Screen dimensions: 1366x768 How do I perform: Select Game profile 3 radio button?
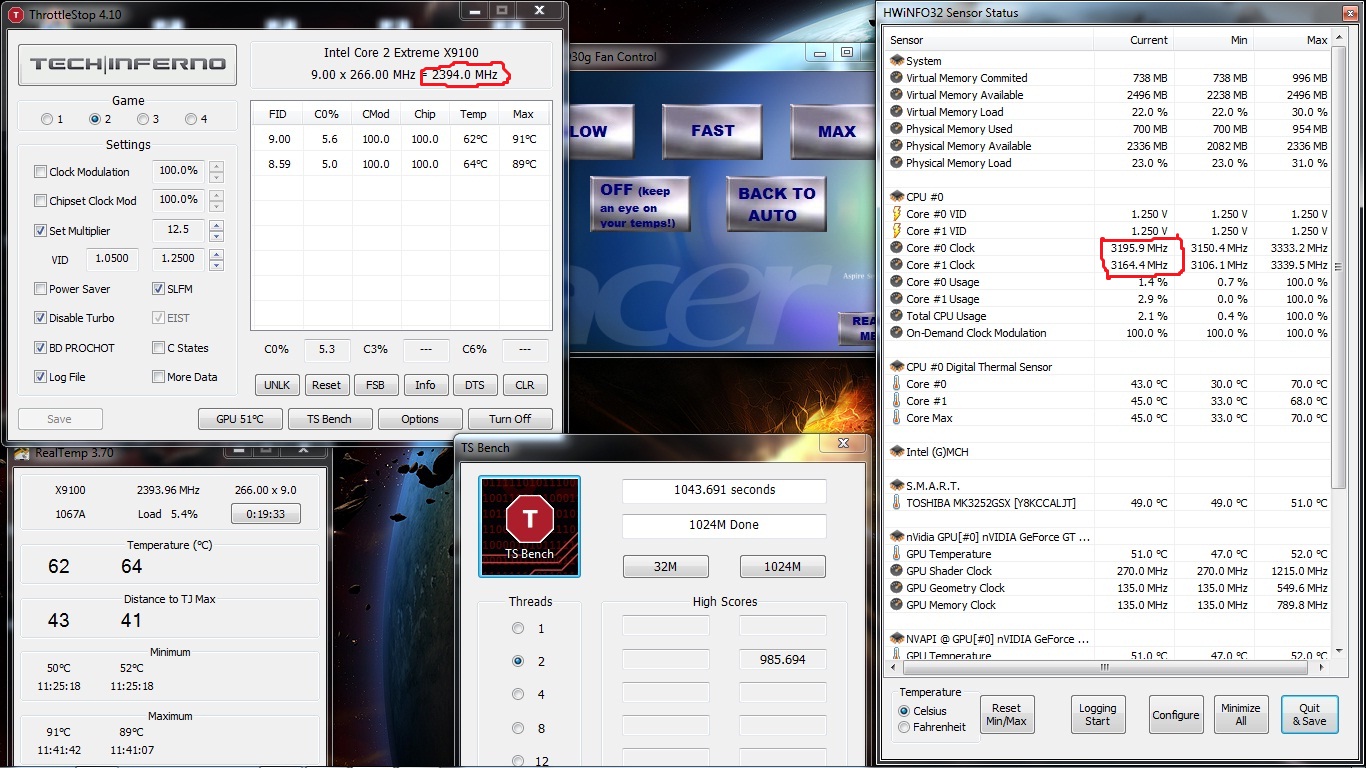pos(143,119)
